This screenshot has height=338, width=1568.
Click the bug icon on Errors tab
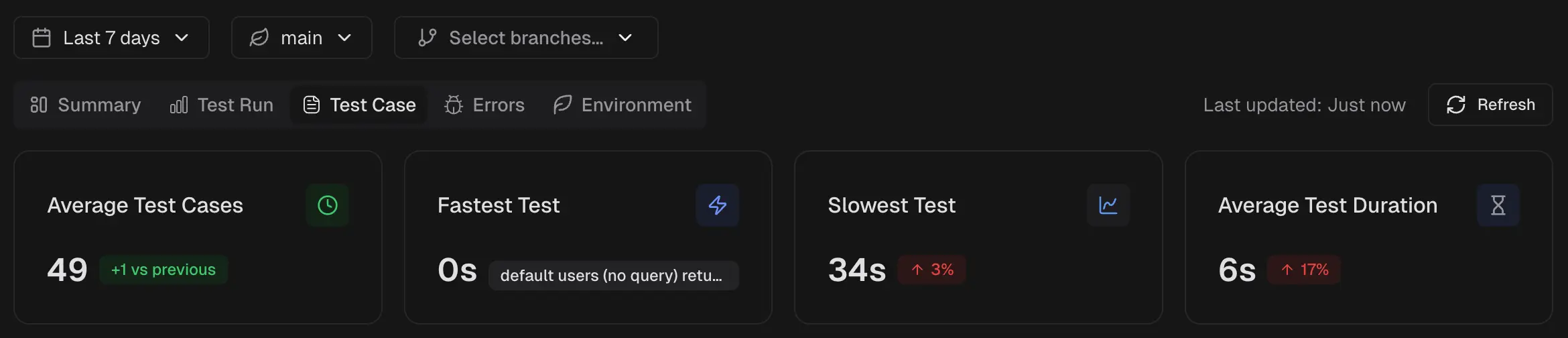coord(454,105)
